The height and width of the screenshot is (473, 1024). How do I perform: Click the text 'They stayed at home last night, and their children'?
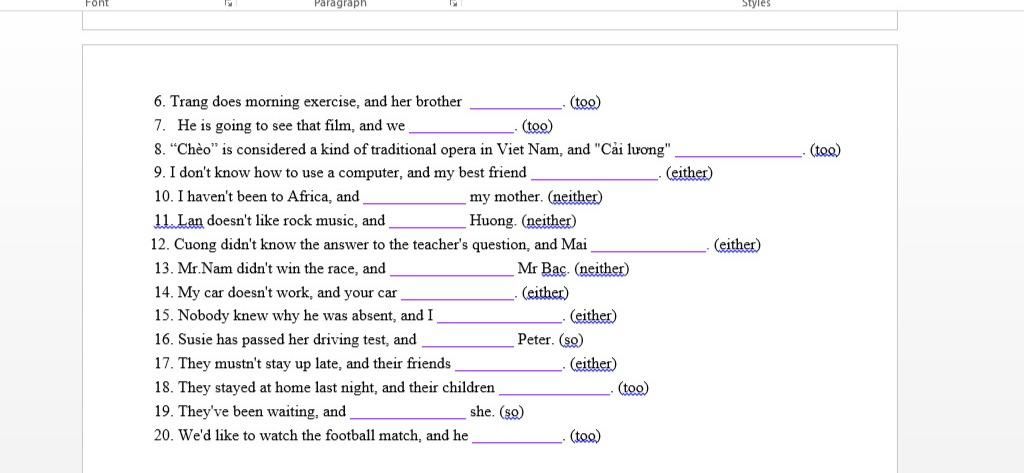coord(336,387)
